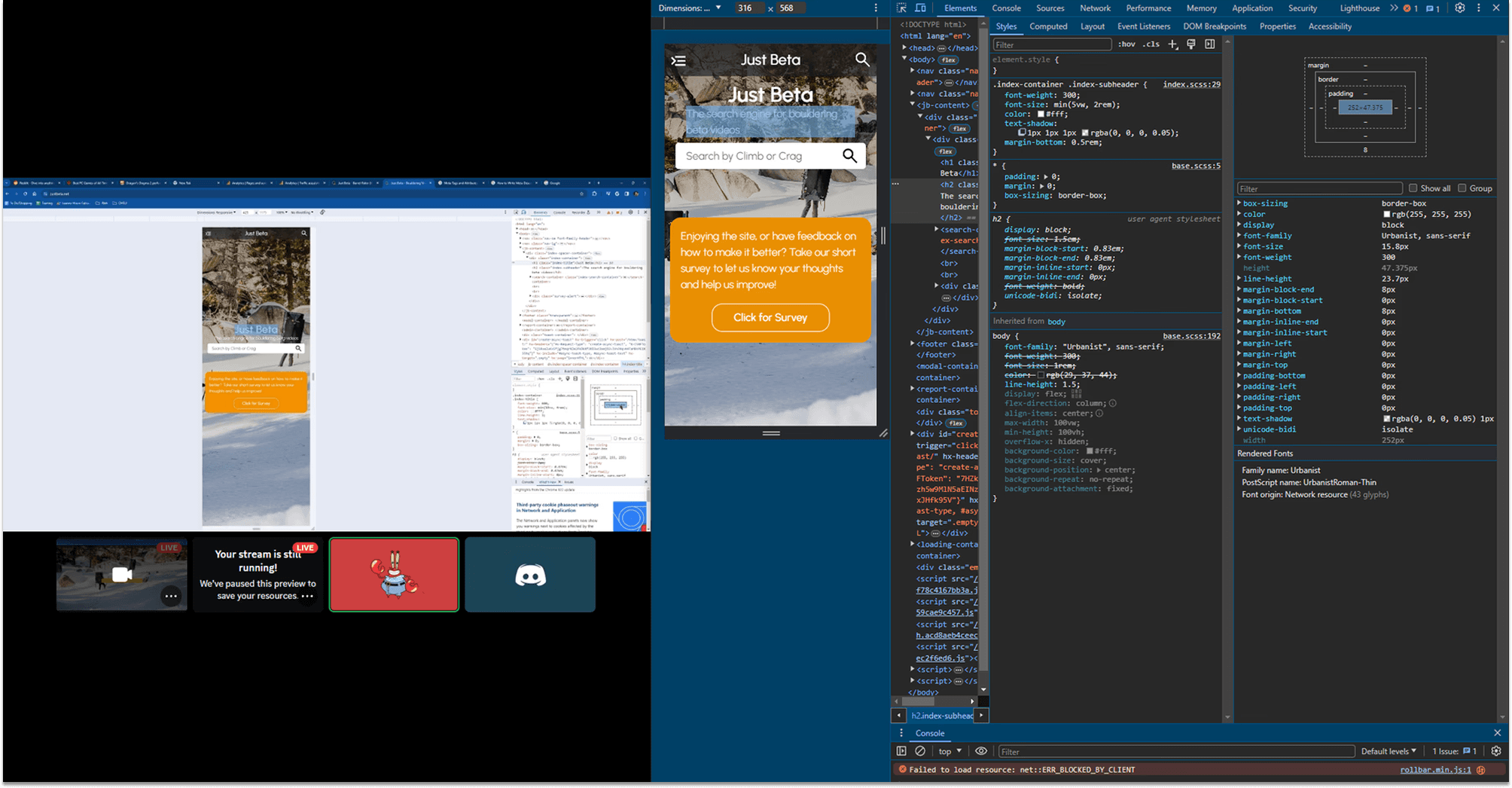
Task: Open the index.scss:29 source link
Action: (1191, 84)
